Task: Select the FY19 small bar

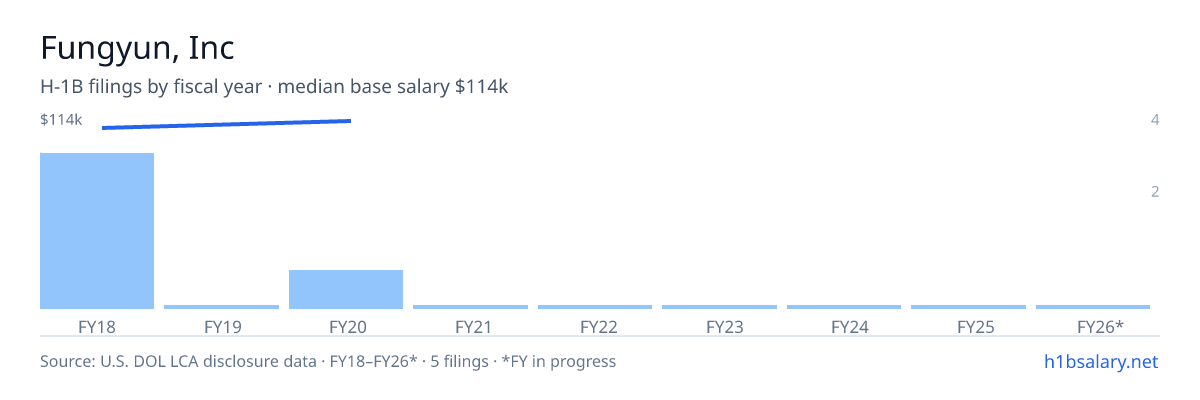Action: pos(221,307)
